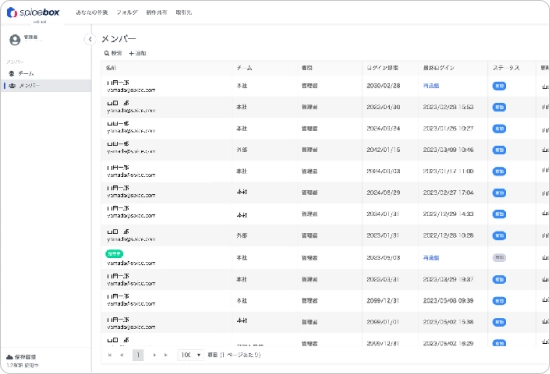This screenshot has height=374, width=550.
Task: Select page 1 in the pagination
Action: [138, 355]
